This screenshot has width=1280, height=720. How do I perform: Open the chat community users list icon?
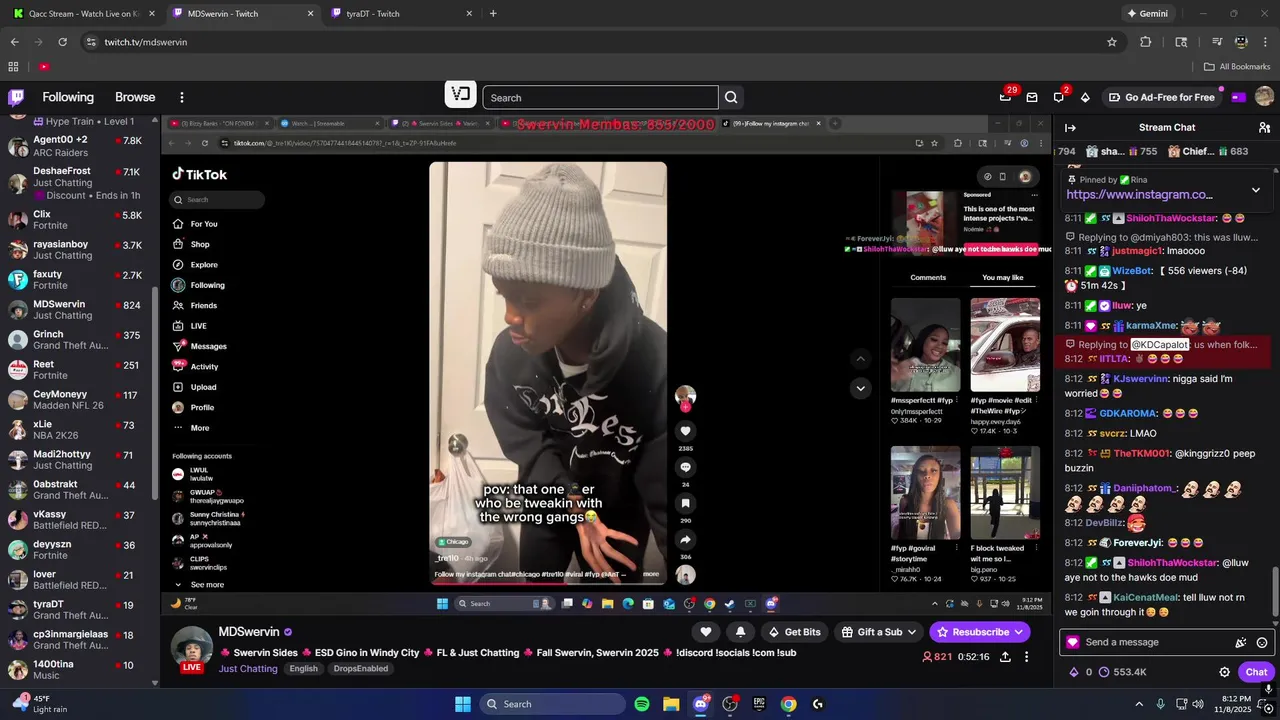1264,127
